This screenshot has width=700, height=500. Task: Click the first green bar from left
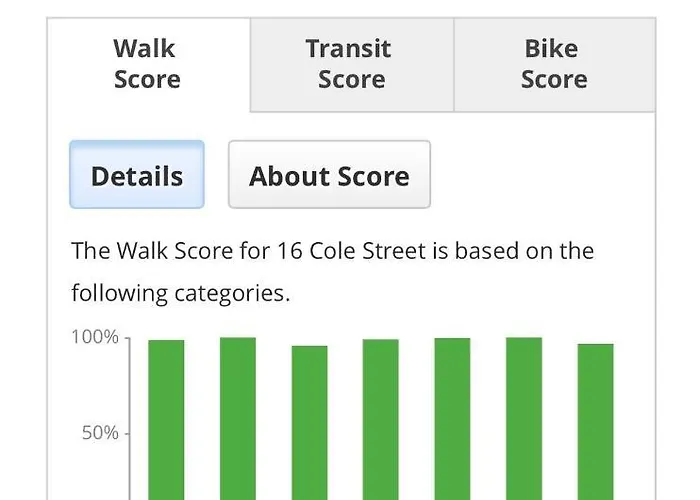point(166,420)
